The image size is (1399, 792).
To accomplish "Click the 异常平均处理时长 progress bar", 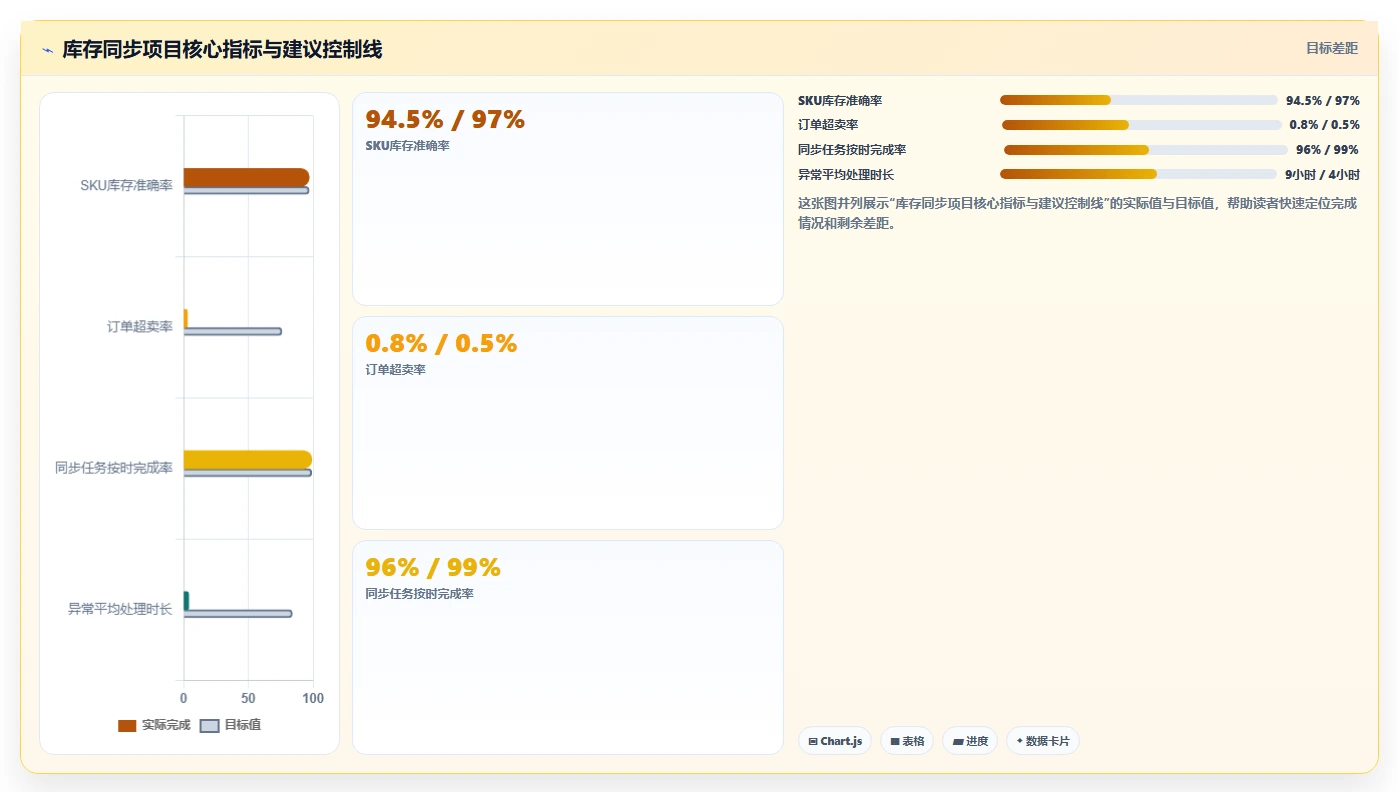I will [x=1138, y=174].
